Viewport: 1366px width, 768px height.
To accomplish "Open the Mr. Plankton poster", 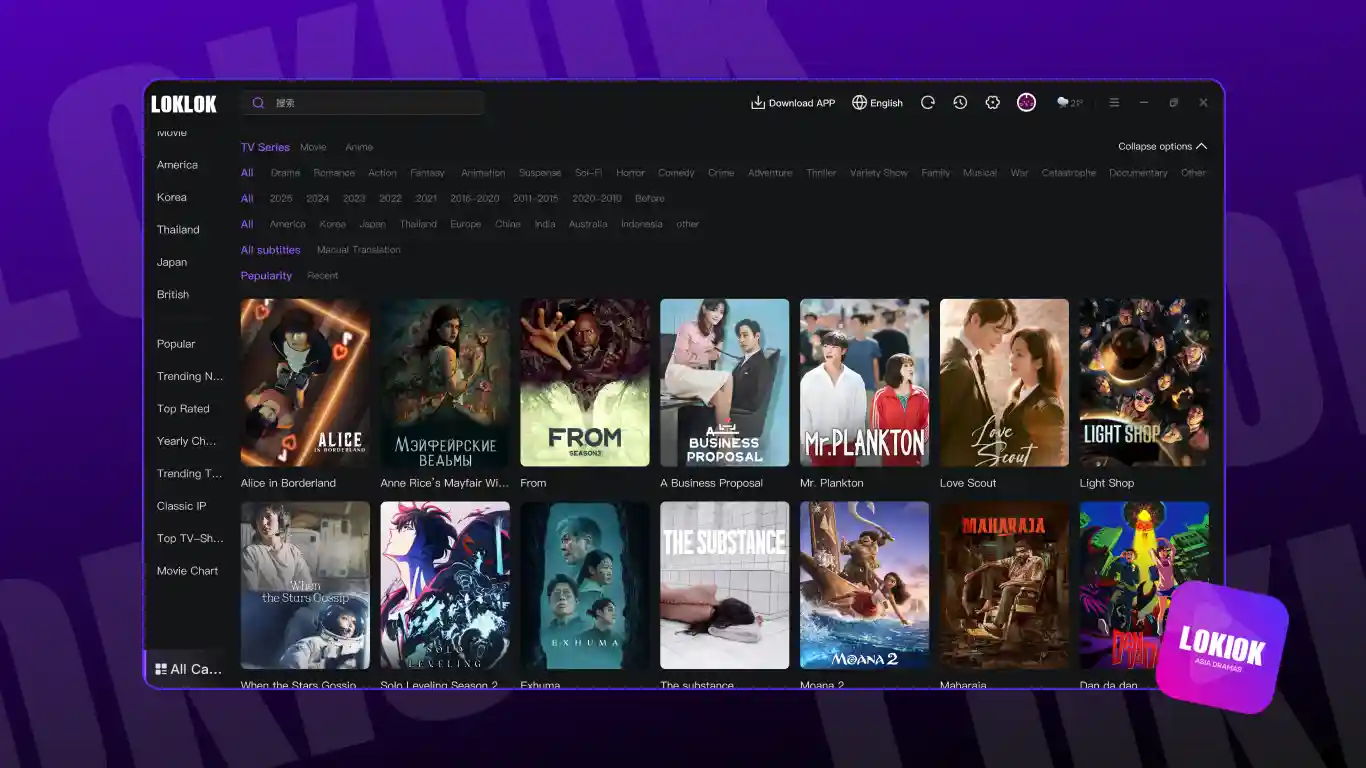I will point(865,382).
